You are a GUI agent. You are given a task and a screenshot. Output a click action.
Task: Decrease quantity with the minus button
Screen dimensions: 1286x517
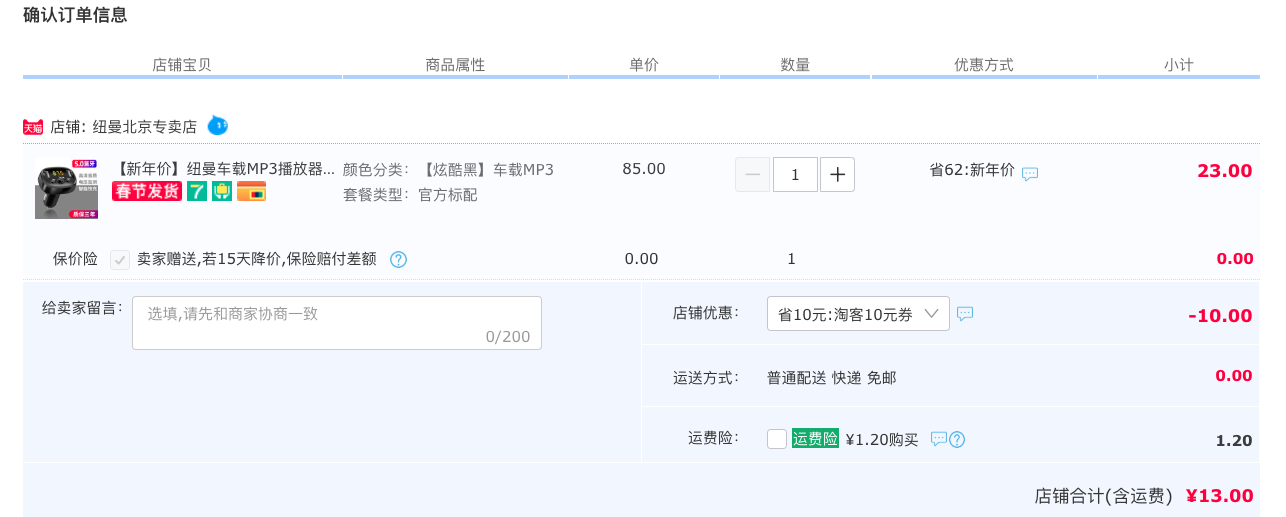[x=753, y=174]
